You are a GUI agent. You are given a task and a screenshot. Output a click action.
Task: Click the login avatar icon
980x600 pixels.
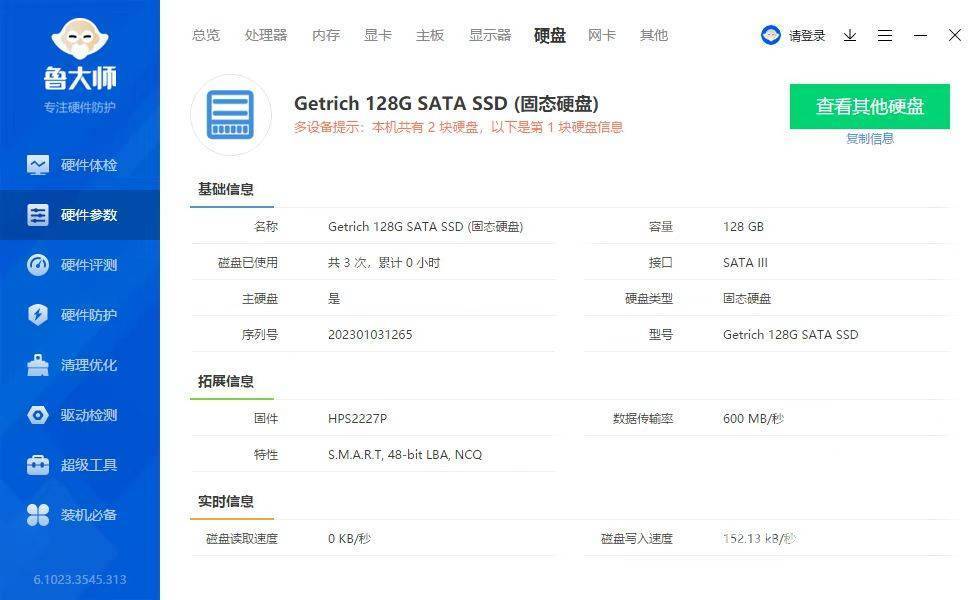771,35
